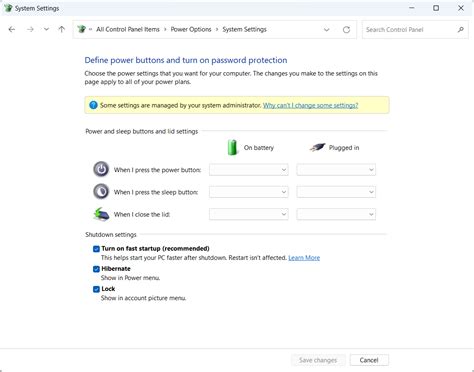Go back using the back arrow

[12, 29]
